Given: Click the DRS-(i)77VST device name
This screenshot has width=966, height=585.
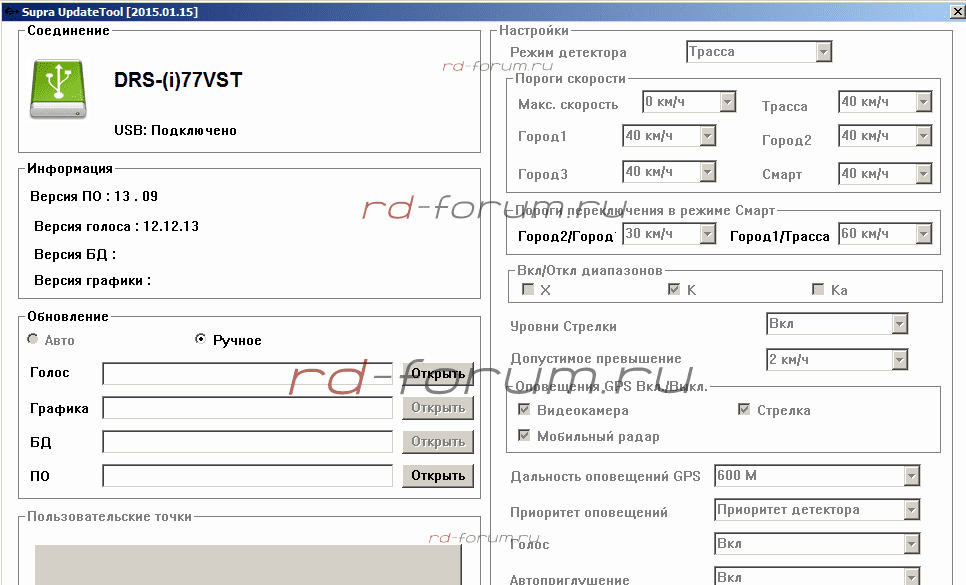Looking at the screenshot, I should (x=178, y=80).
